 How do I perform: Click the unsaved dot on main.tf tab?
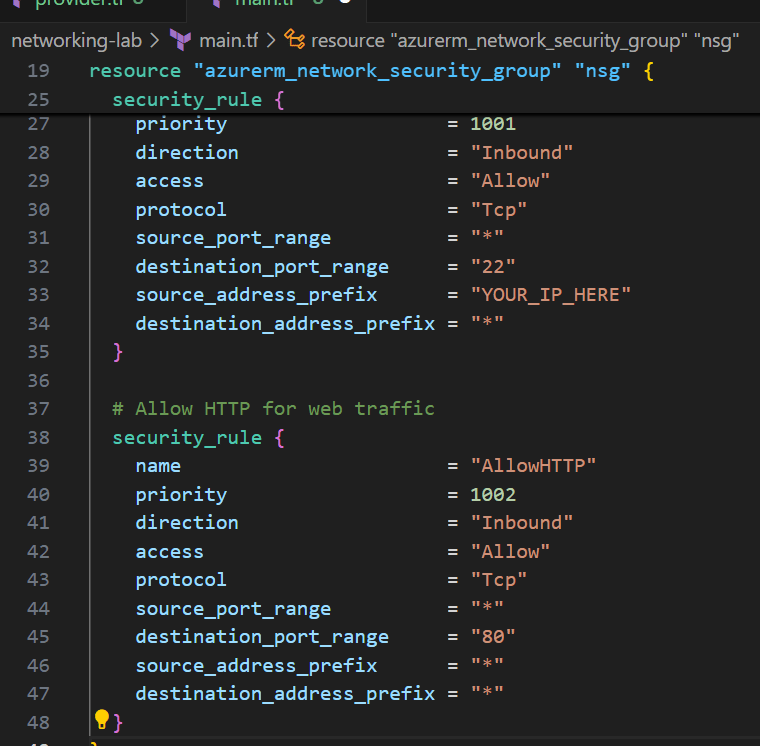pos(345,2)
